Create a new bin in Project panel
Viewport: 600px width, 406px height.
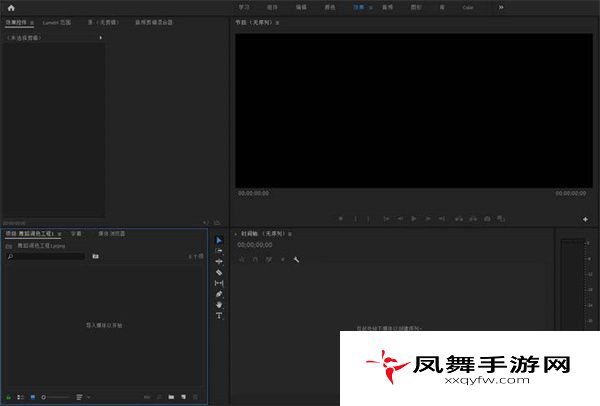171,397
